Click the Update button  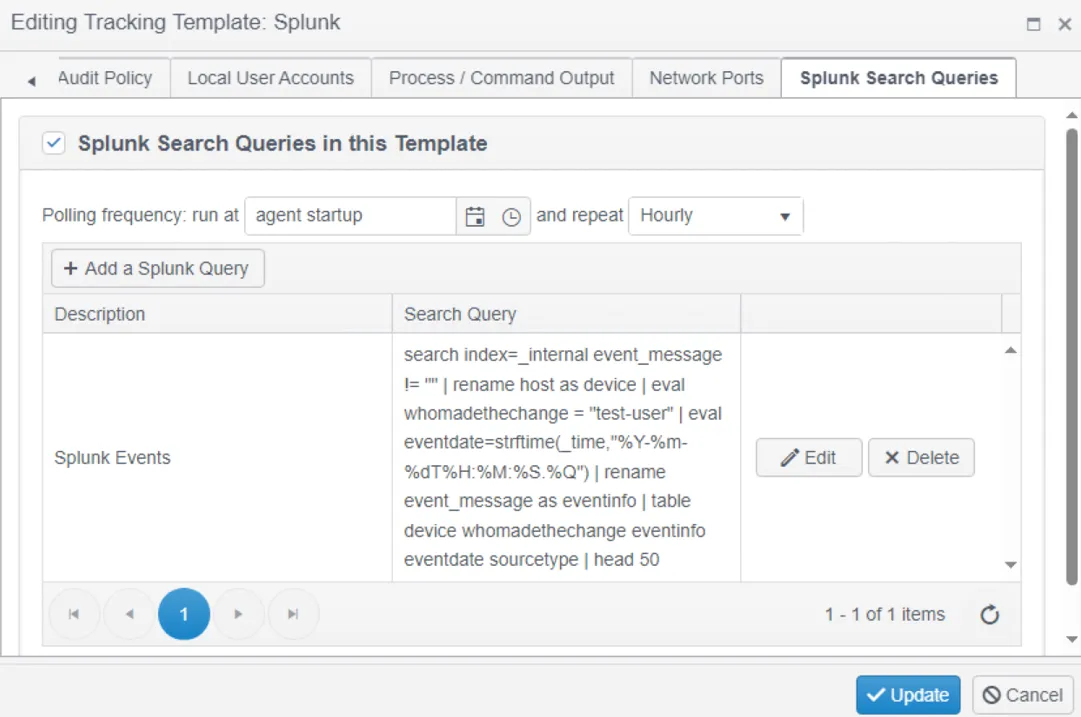coord(908,695)
